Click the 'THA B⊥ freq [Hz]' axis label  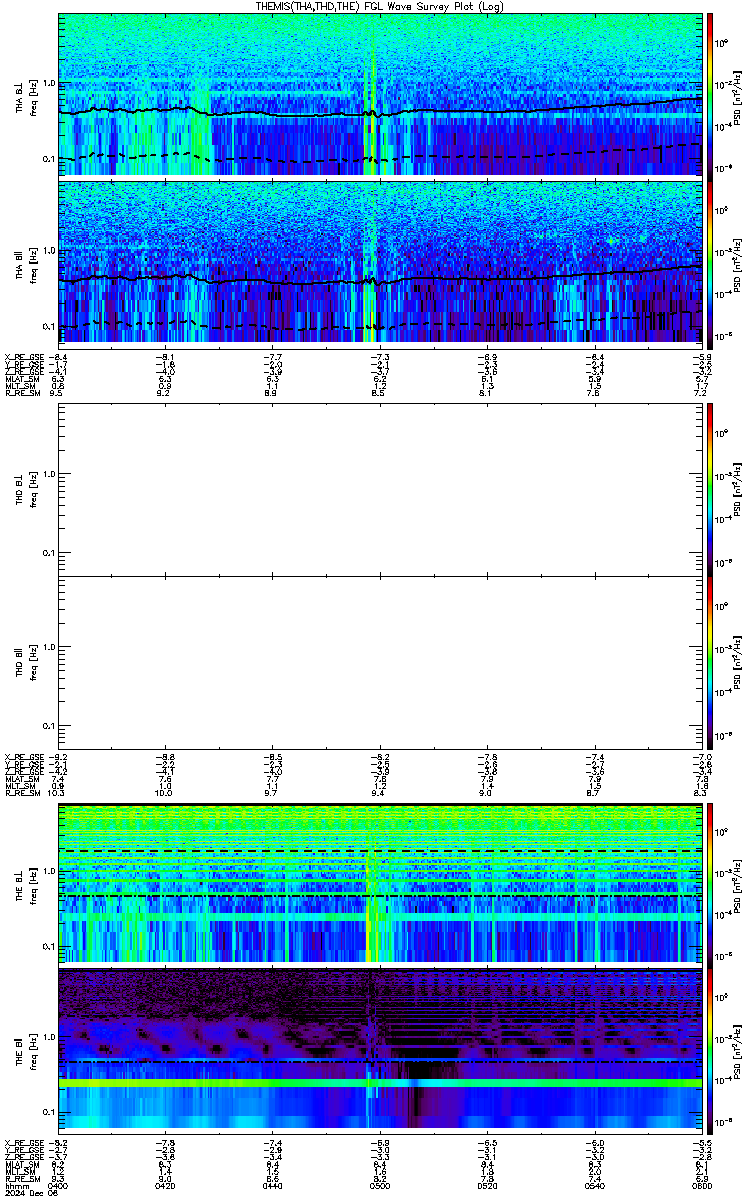[x=26, y=96]
